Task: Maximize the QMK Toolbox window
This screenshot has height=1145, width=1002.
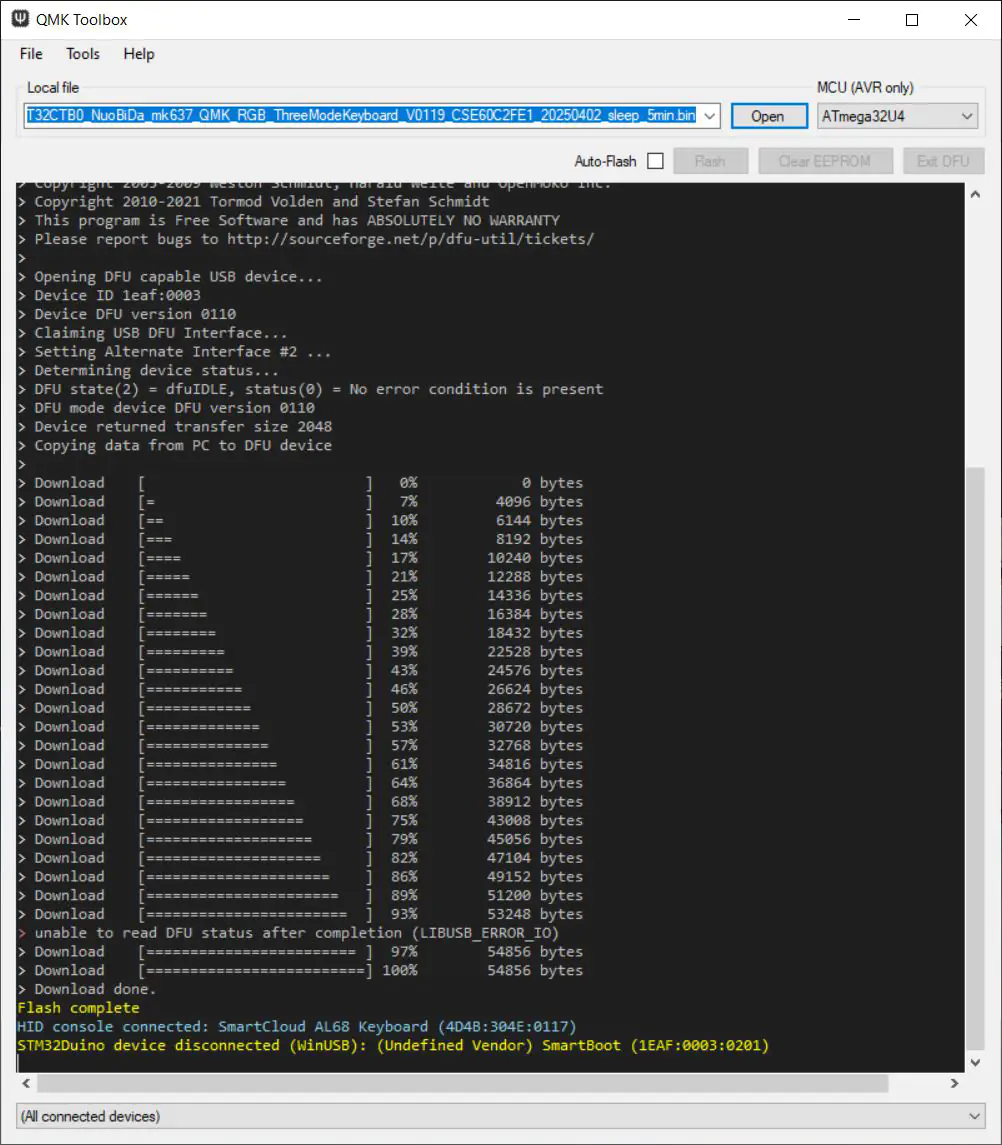Action: 912,20
